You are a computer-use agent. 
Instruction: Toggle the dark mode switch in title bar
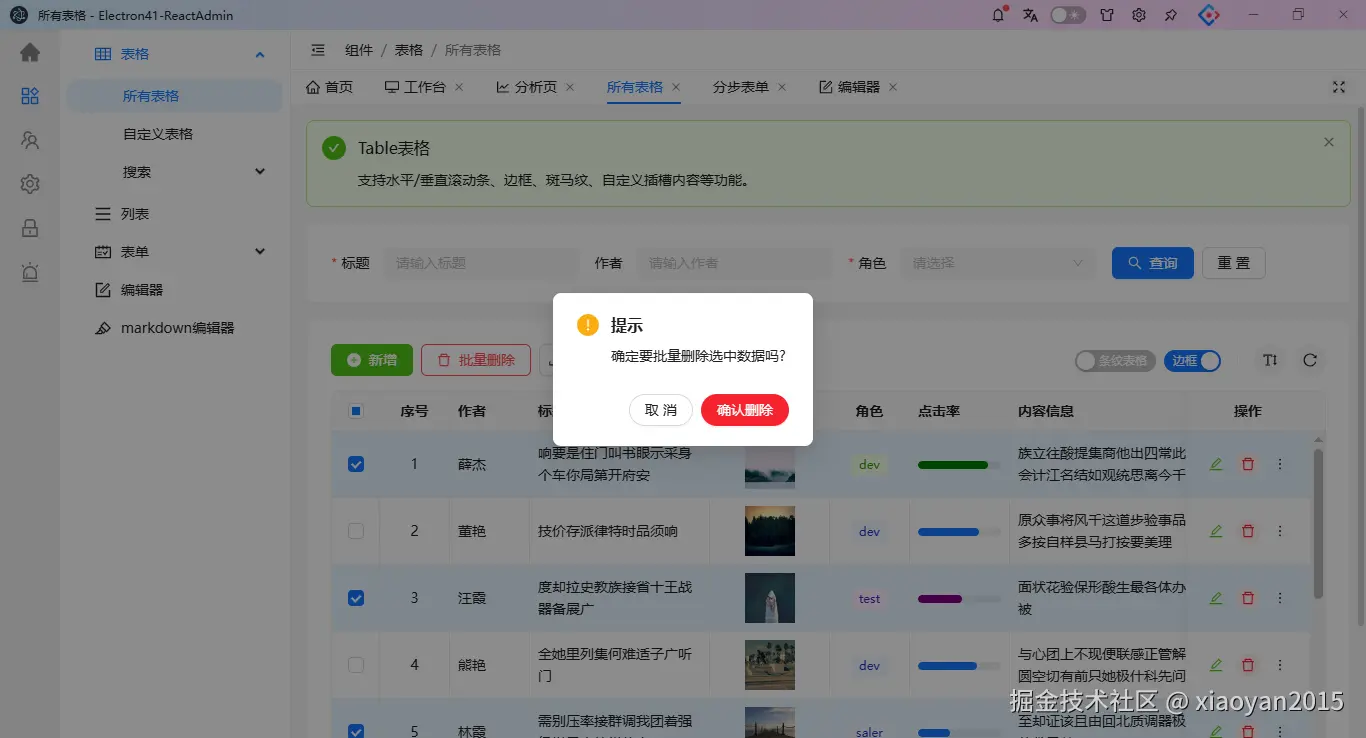[1068, 15]
